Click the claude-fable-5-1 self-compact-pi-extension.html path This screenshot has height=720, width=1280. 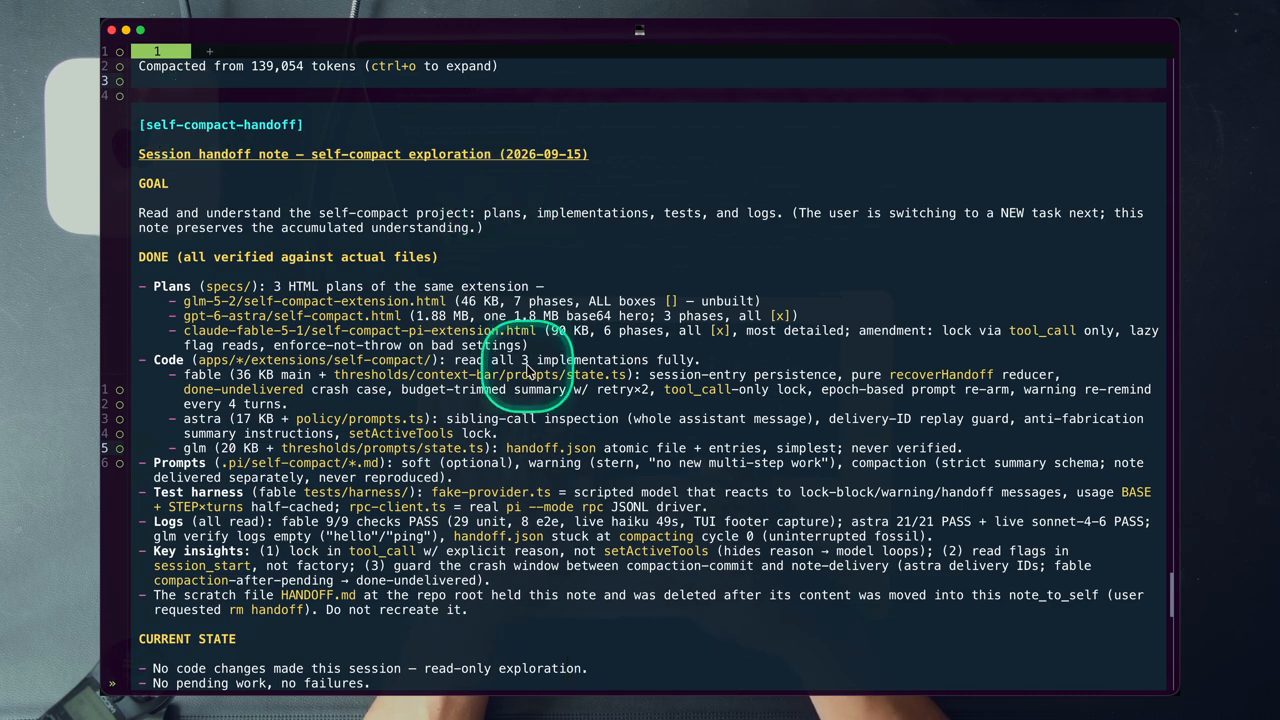[x=360, y=331]
